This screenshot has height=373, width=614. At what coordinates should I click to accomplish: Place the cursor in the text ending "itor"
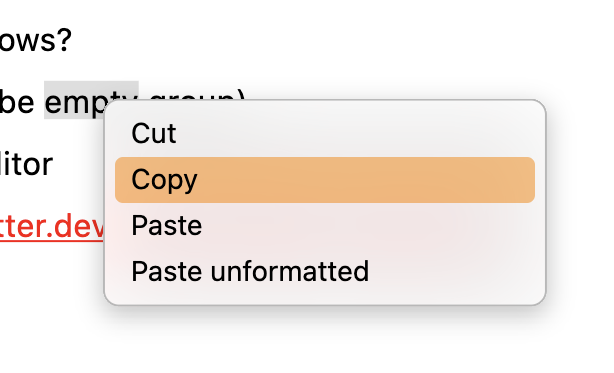26,164
